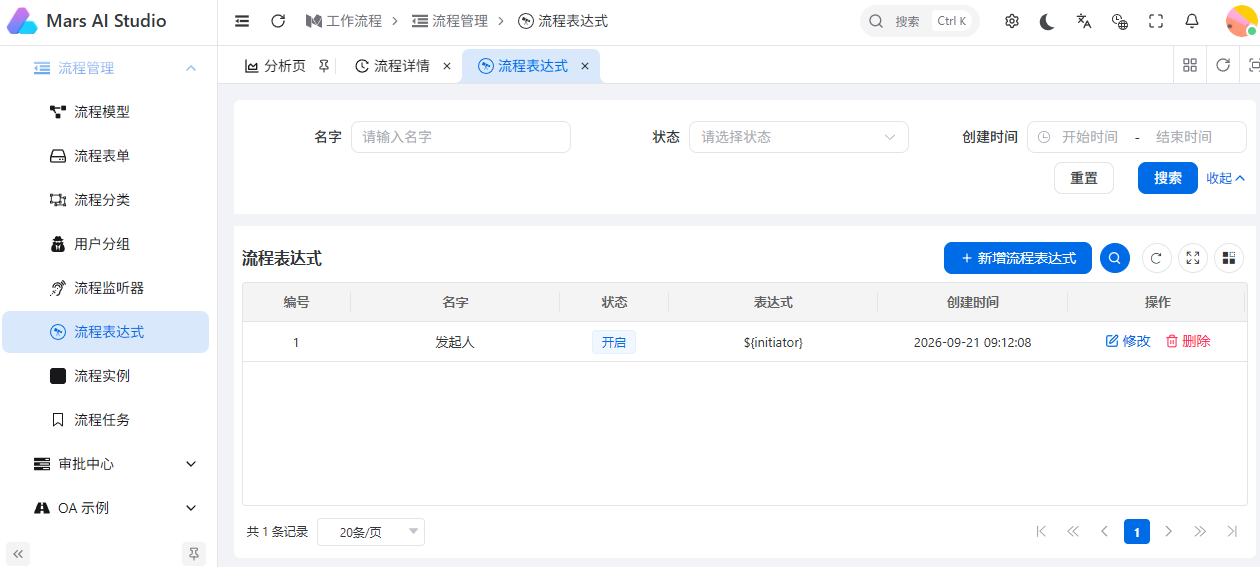The image size is (1260, 567).
Task: Open 流程监听器 in sidebar
Action: tap(105, 288)
